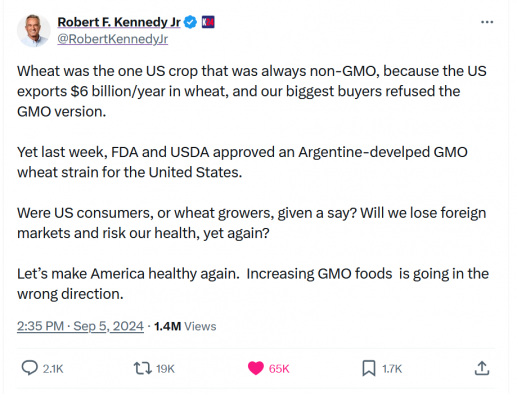The height and width of the screenshot is (394, 517).
Task: Click the tweet paragraph starting "Wheat was the one"
Action: (252, 91)
